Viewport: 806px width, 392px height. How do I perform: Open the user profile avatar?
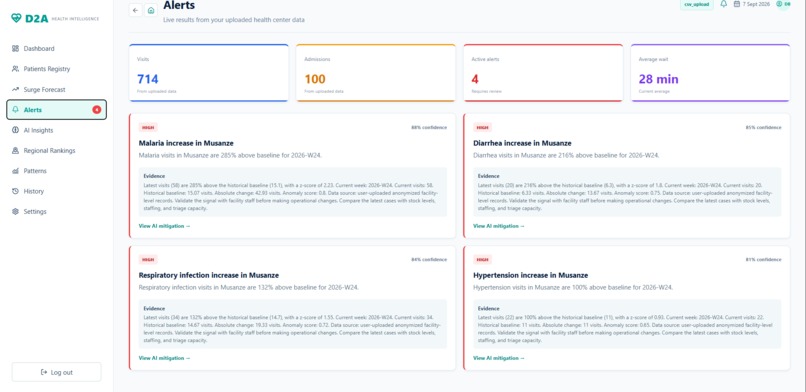coord(783,4)
